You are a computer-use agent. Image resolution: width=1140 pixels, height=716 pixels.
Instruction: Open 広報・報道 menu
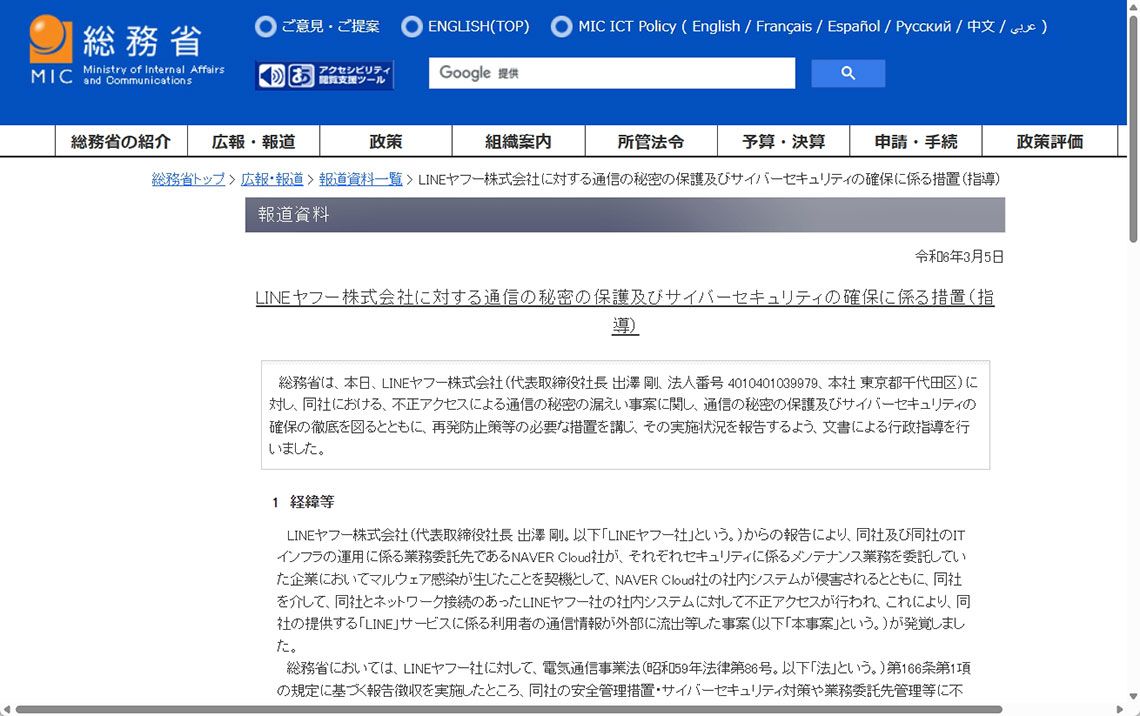pos(253,141)
